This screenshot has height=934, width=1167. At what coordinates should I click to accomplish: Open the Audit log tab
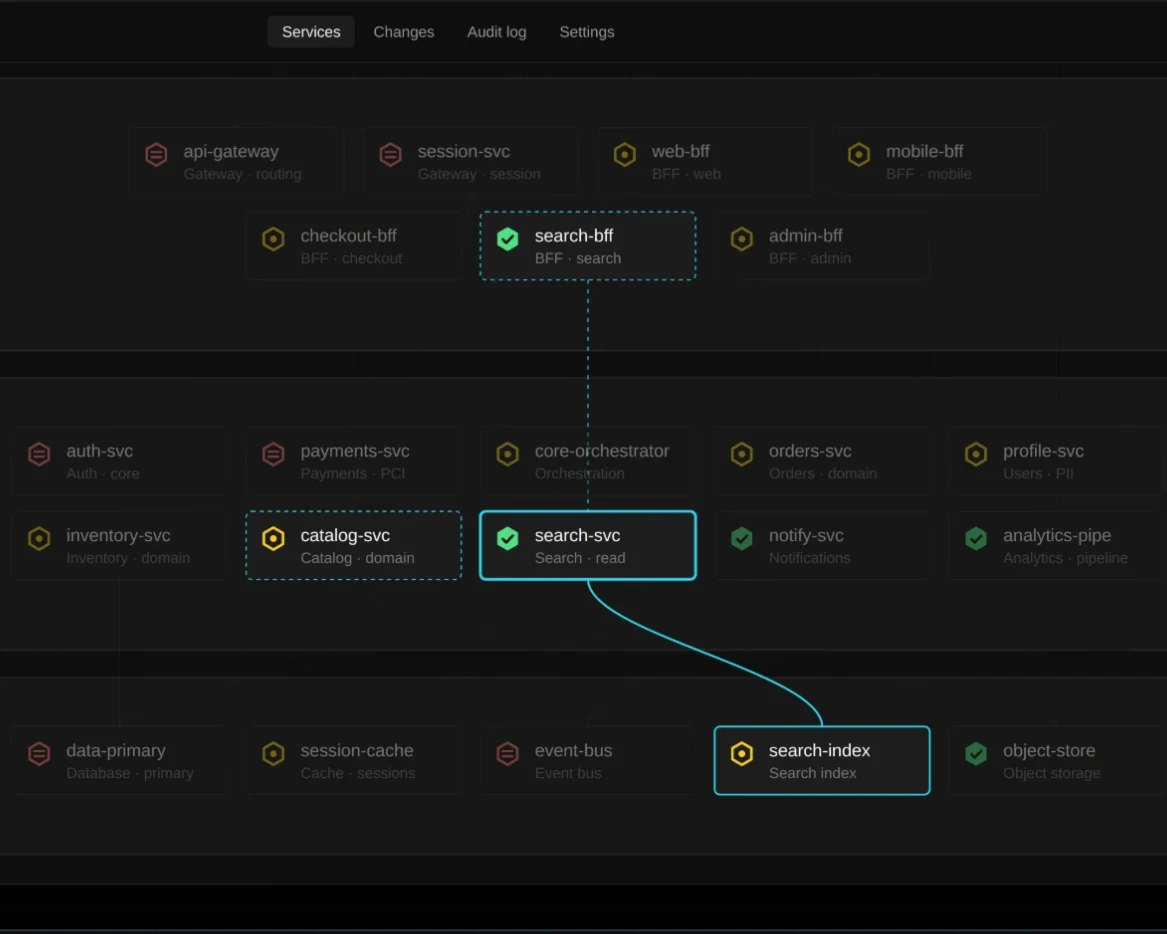(x=496, y=32)
